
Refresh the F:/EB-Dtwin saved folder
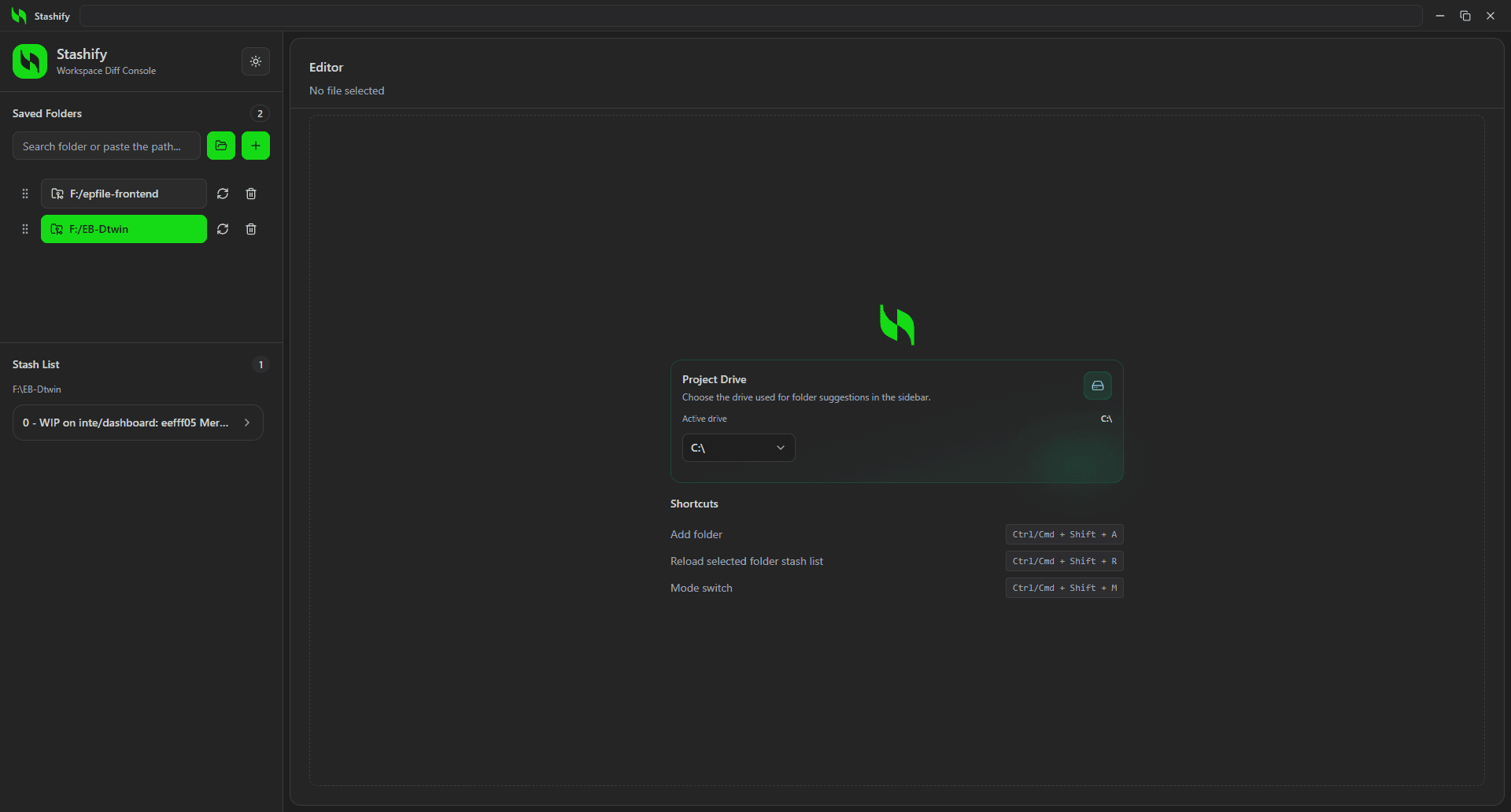(x=223, y=229)
